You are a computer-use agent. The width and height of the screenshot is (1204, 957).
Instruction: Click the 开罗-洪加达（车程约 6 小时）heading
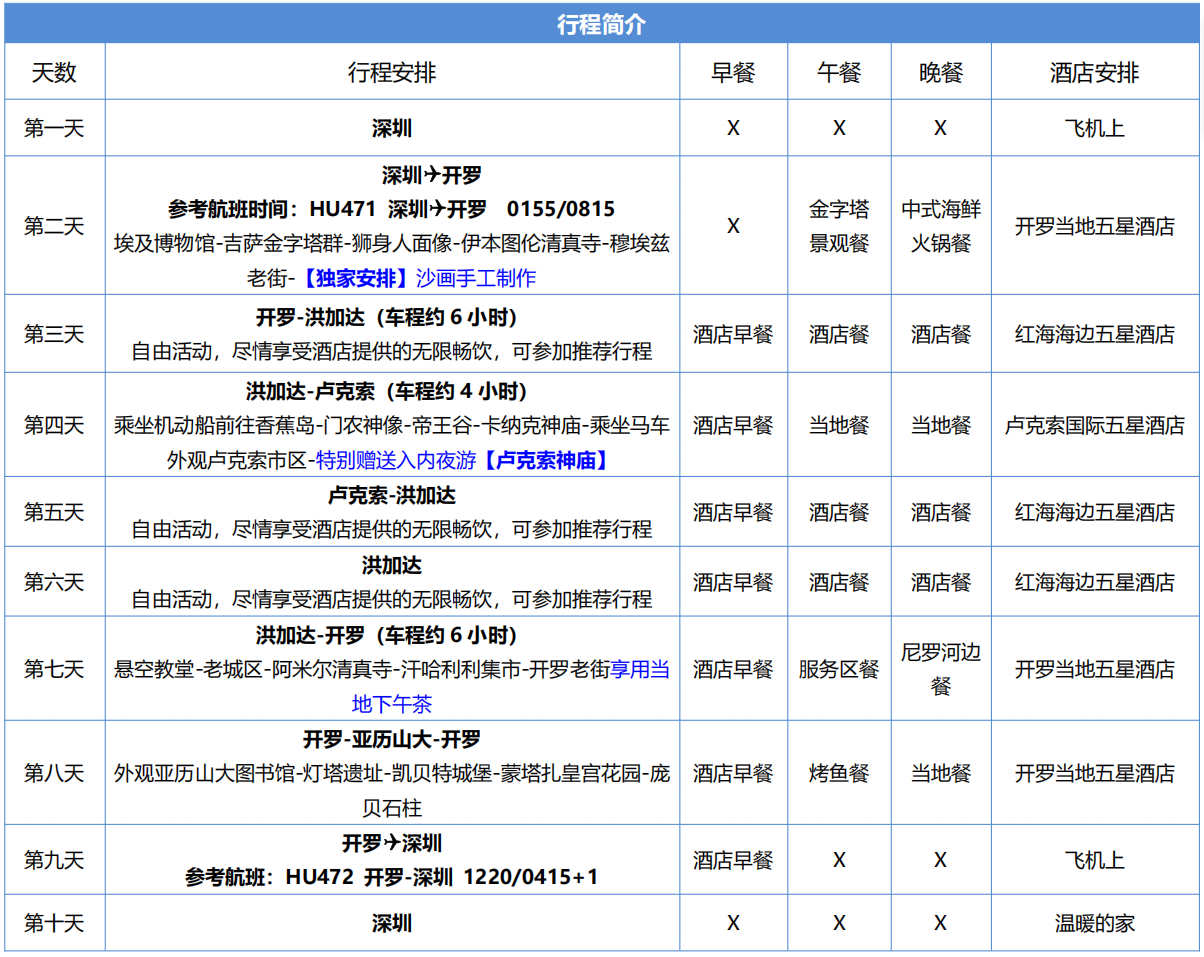click(x=392, y=318)
